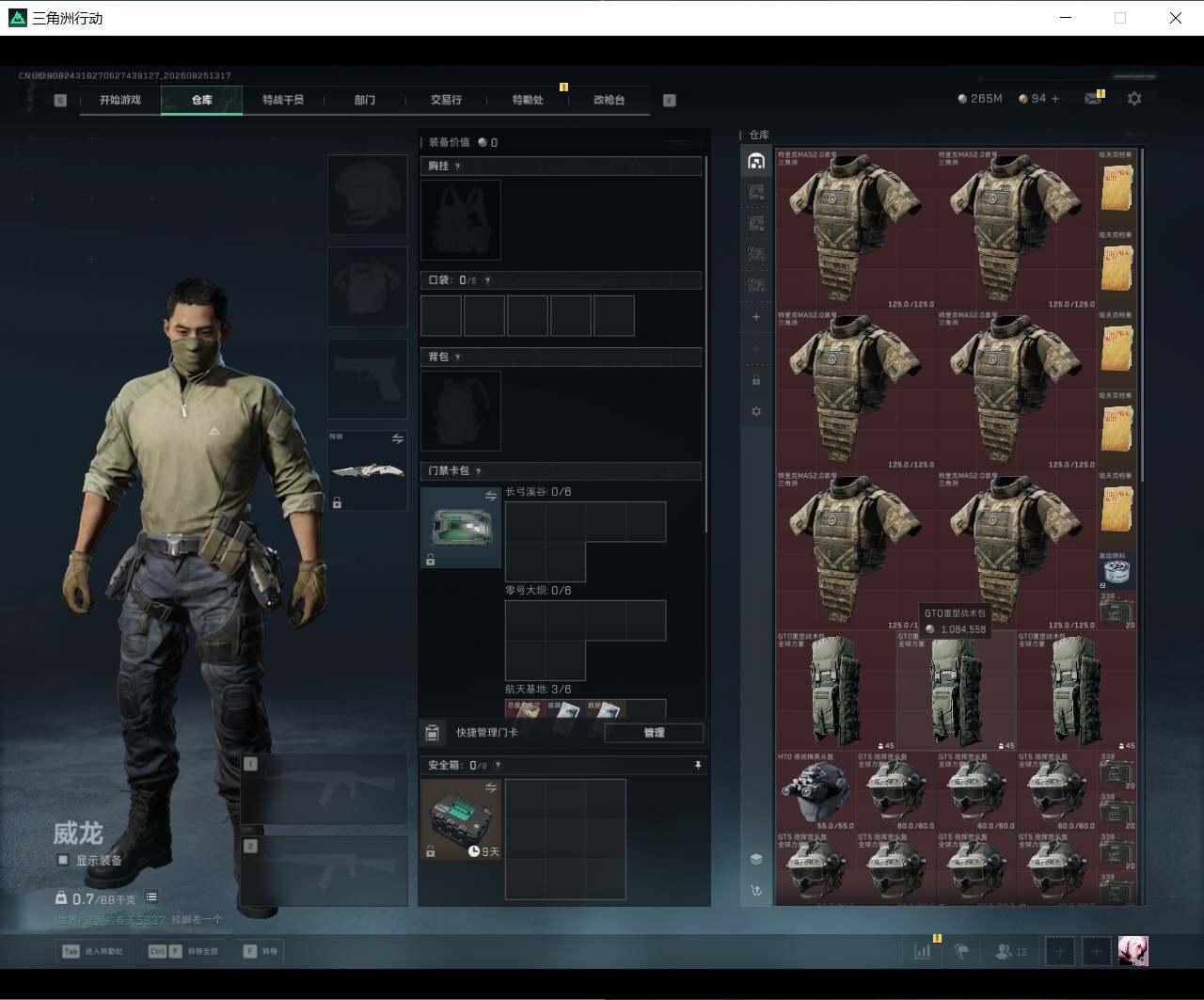Click the lock icon on the knife slot

click(x=337, y=502)
